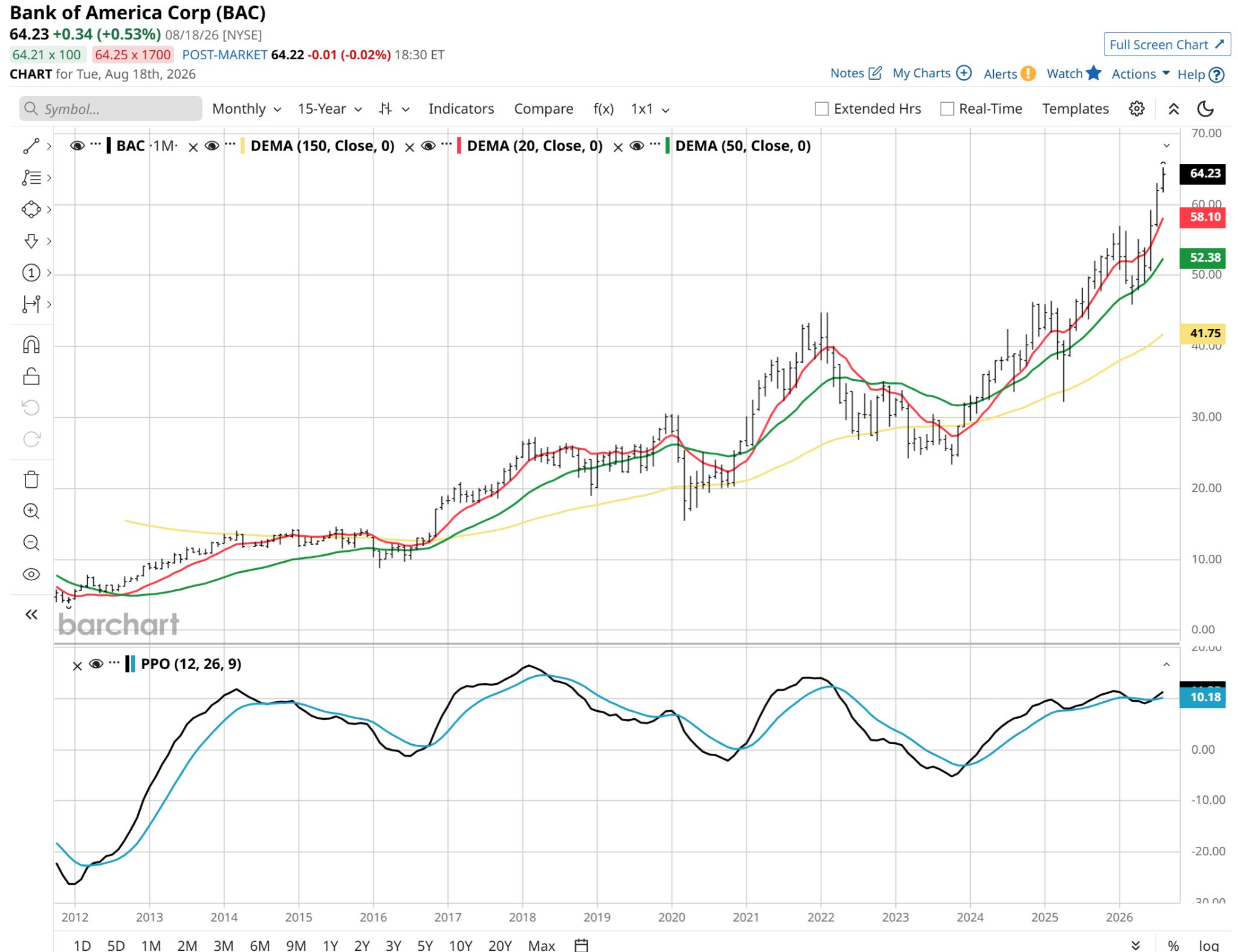The image size is (1238, 952).
Task: Zoom out of the chart
Action: 31,543
